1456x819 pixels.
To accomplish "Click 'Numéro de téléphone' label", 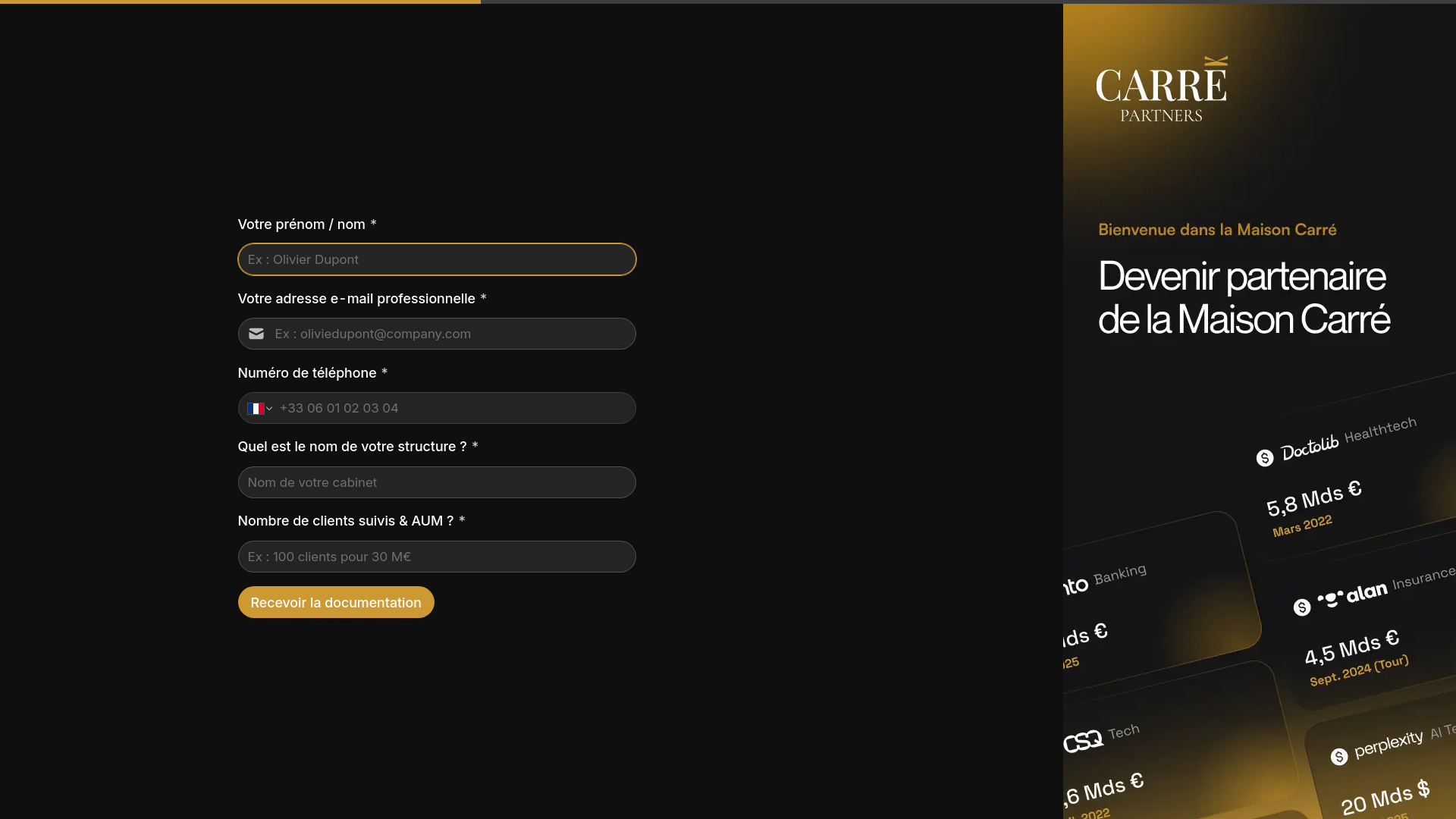I will (307, 373).
